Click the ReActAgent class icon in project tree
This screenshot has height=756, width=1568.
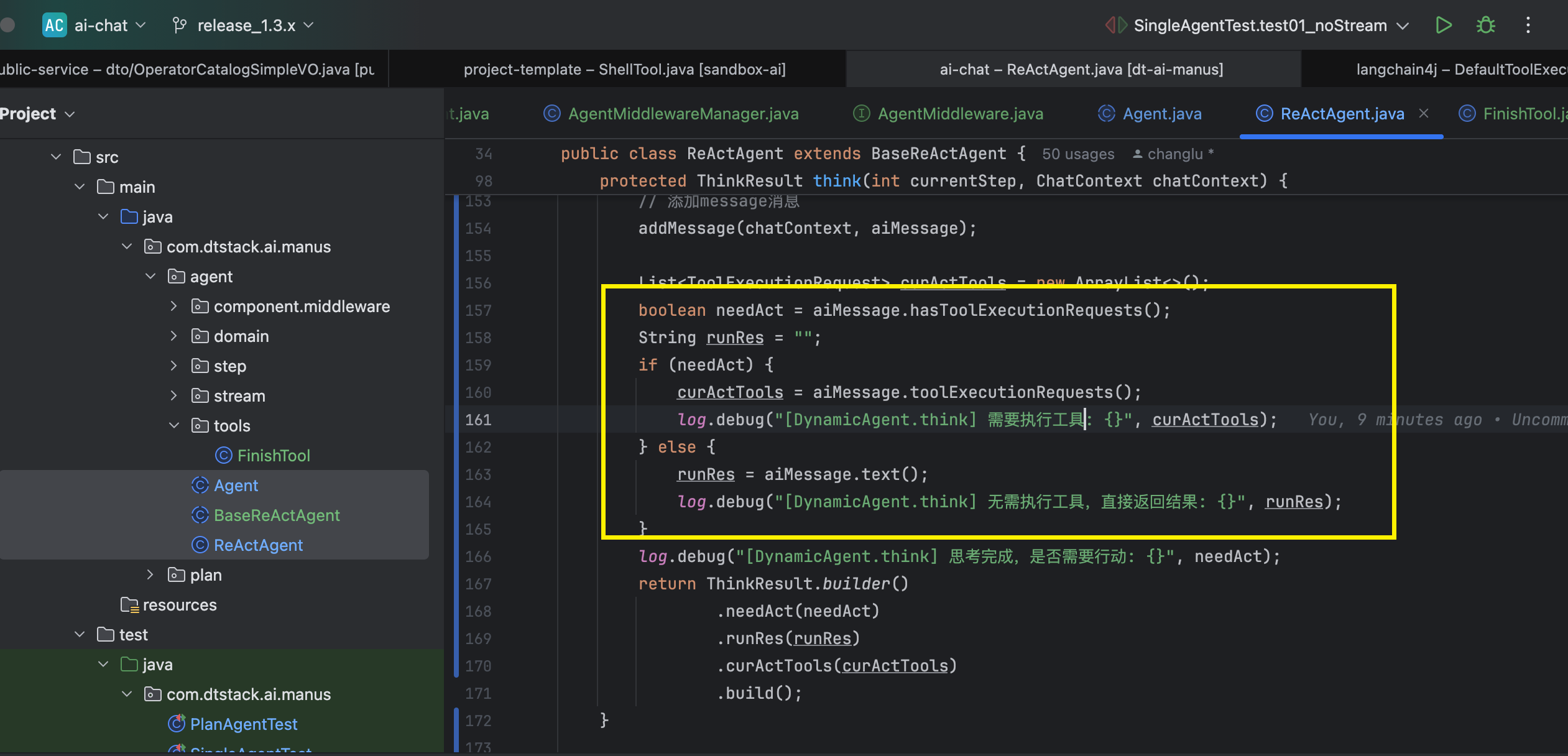(x=200, y=545)
